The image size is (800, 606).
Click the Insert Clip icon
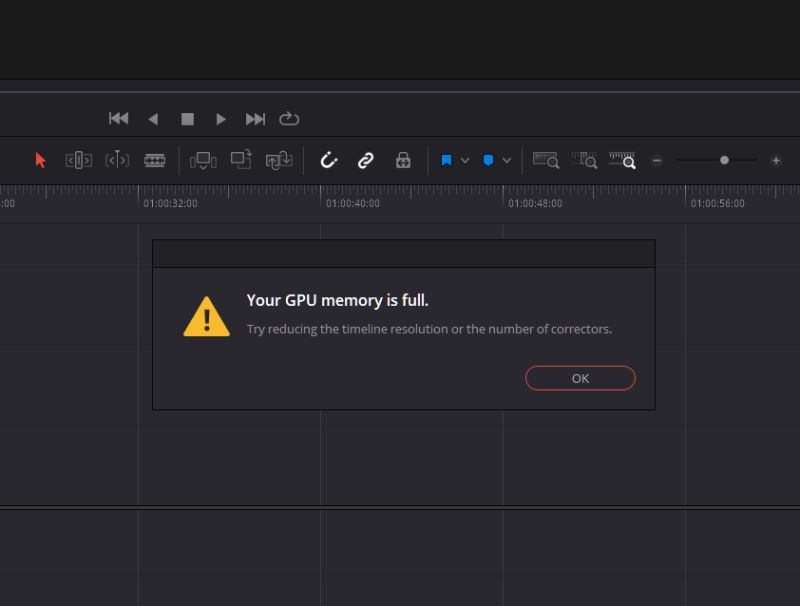[203, 160]
